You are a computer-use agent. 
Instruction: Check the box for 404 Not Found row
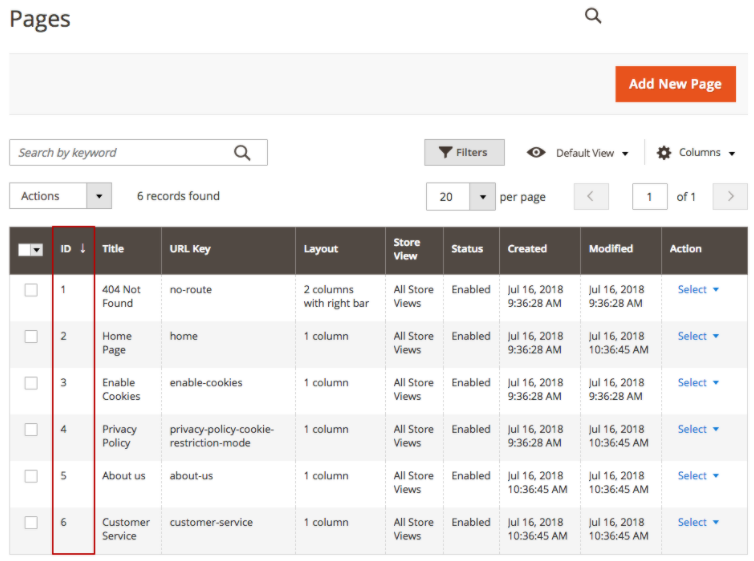31,290
